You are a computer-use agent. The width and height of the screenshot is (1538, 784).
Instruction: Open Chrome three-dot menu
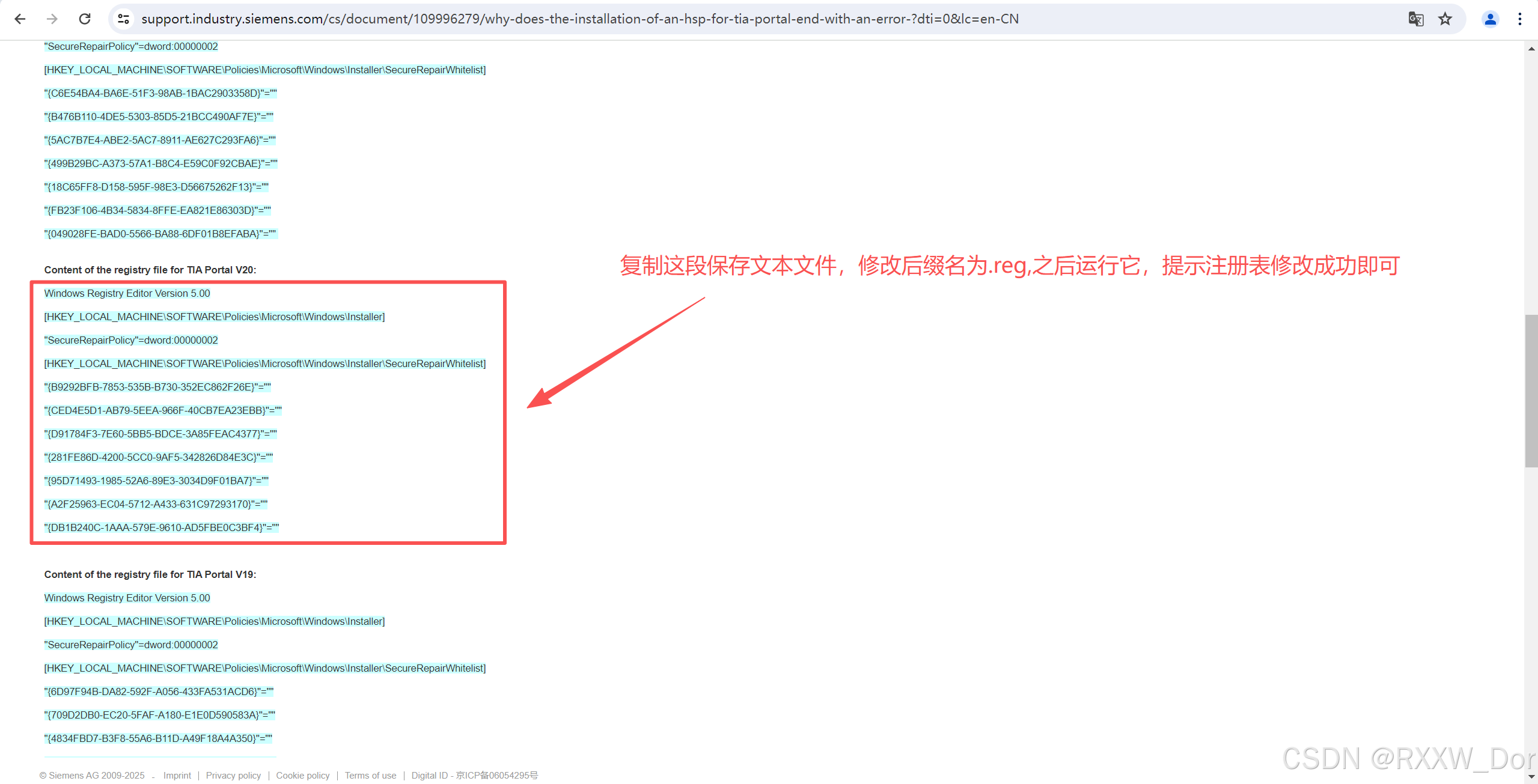1520,19
